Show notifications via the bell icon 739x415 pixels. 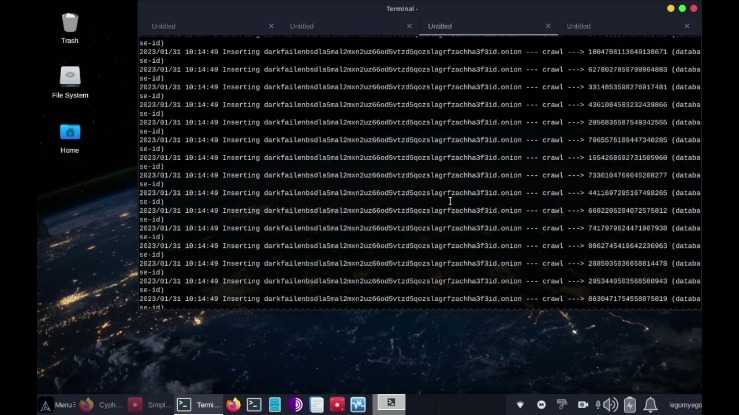point(650,405)
